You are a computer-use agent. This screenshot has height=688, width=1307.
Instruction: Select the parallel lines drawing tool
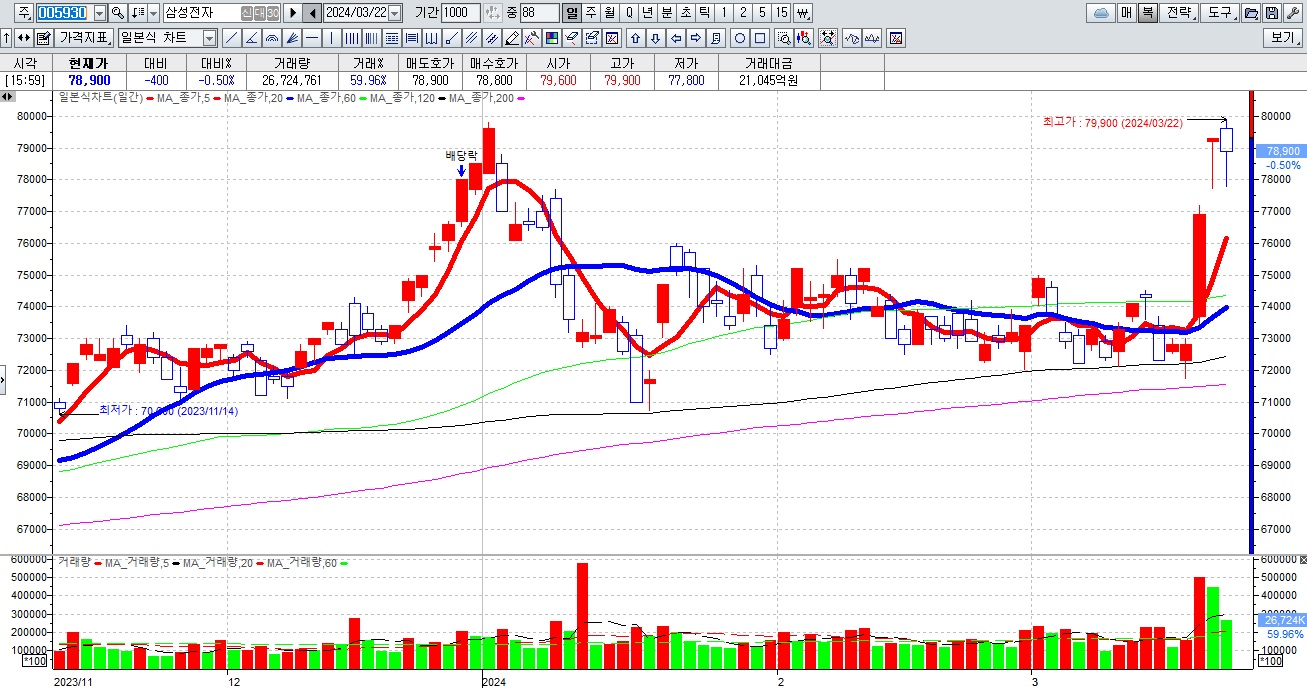coord(472,38)
